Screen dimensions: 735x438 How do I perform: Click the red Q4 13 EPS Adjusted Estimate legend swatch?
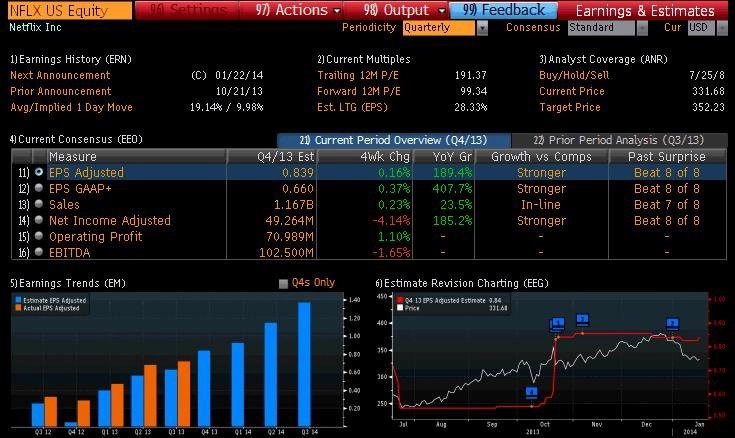tap(400, 300)
